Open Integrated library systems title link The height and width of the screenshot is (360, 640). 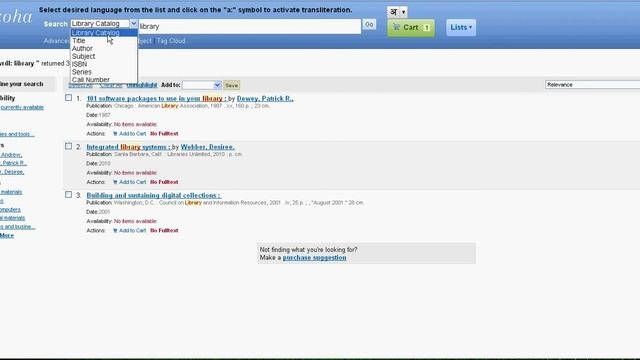click(129, 147)
